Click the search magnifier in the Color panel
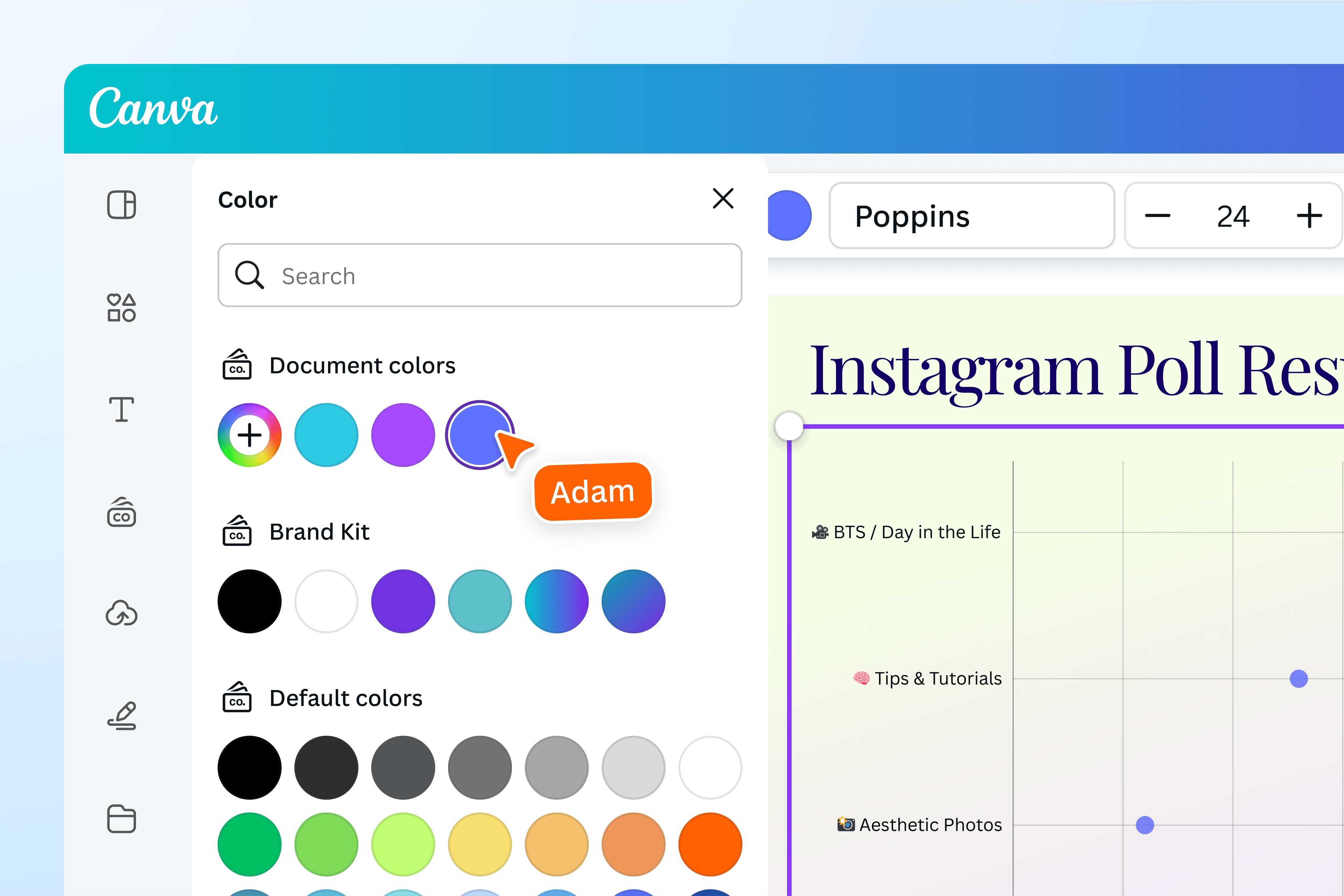Screen dimensions: 1344x896 pos(250,276)
